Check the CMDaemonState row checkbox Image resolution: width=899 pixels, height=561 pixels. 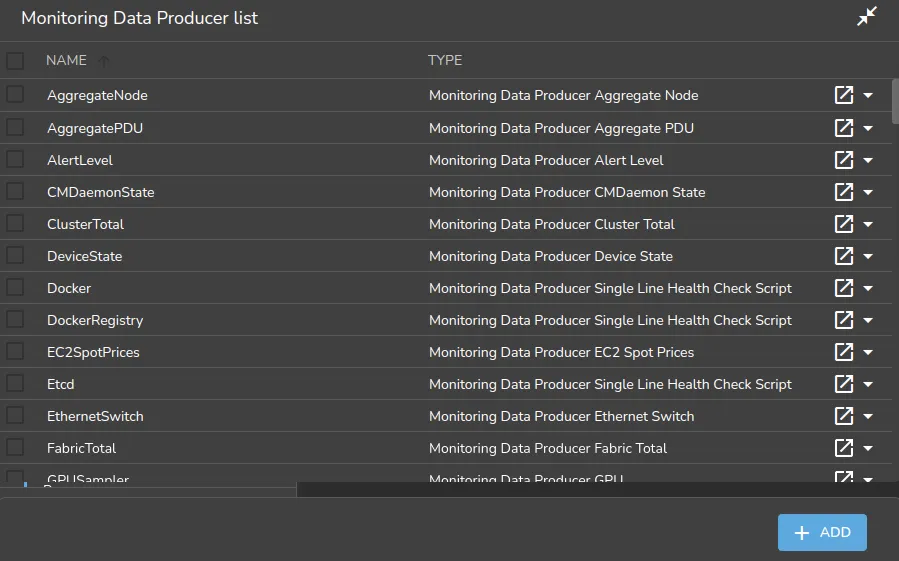pos(15,191)
